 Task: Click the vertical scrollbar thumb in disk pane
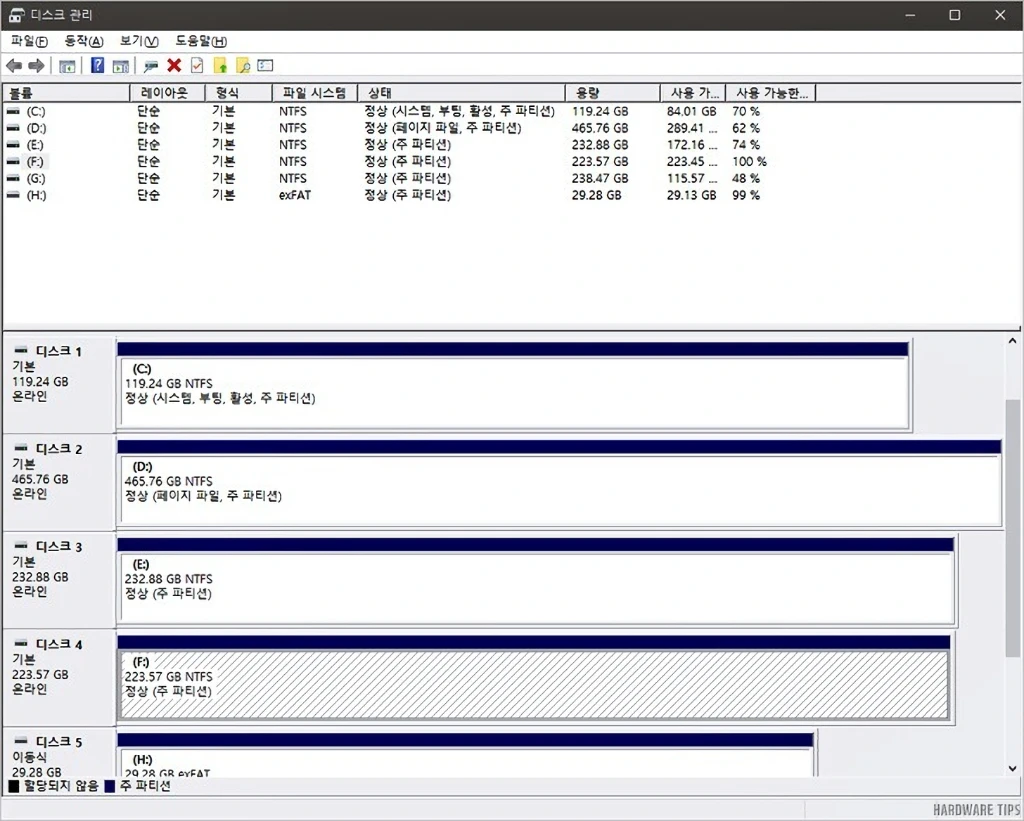1012,528
